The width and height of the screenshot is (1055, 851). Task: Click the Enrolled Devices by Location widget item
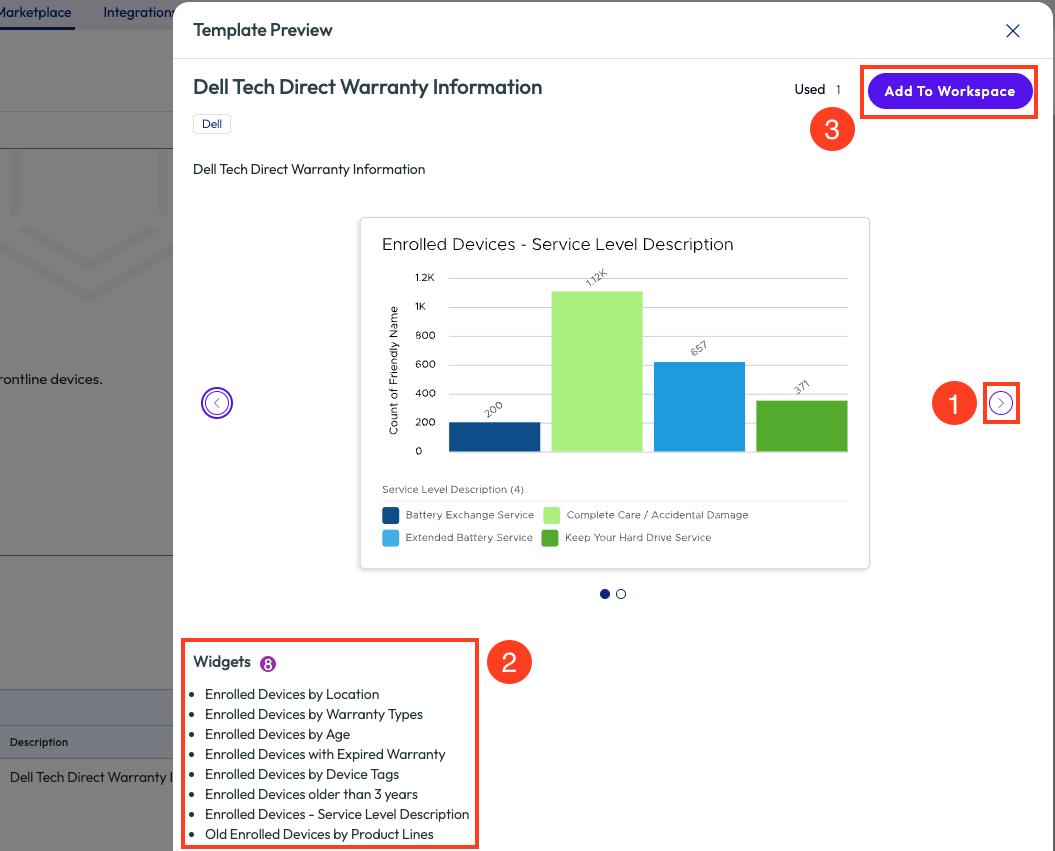point(292,694)
